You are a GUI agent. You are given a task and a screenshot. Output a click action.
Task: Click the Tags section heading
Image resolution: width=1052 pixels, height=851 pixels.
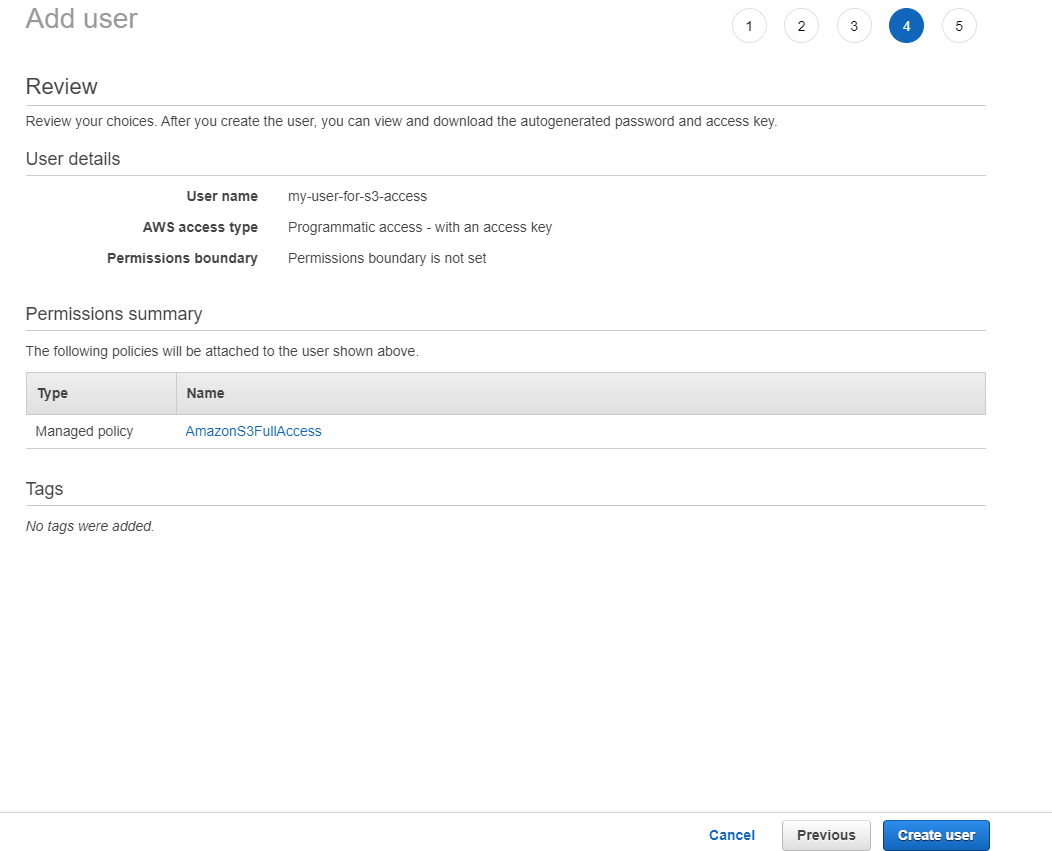44,489
